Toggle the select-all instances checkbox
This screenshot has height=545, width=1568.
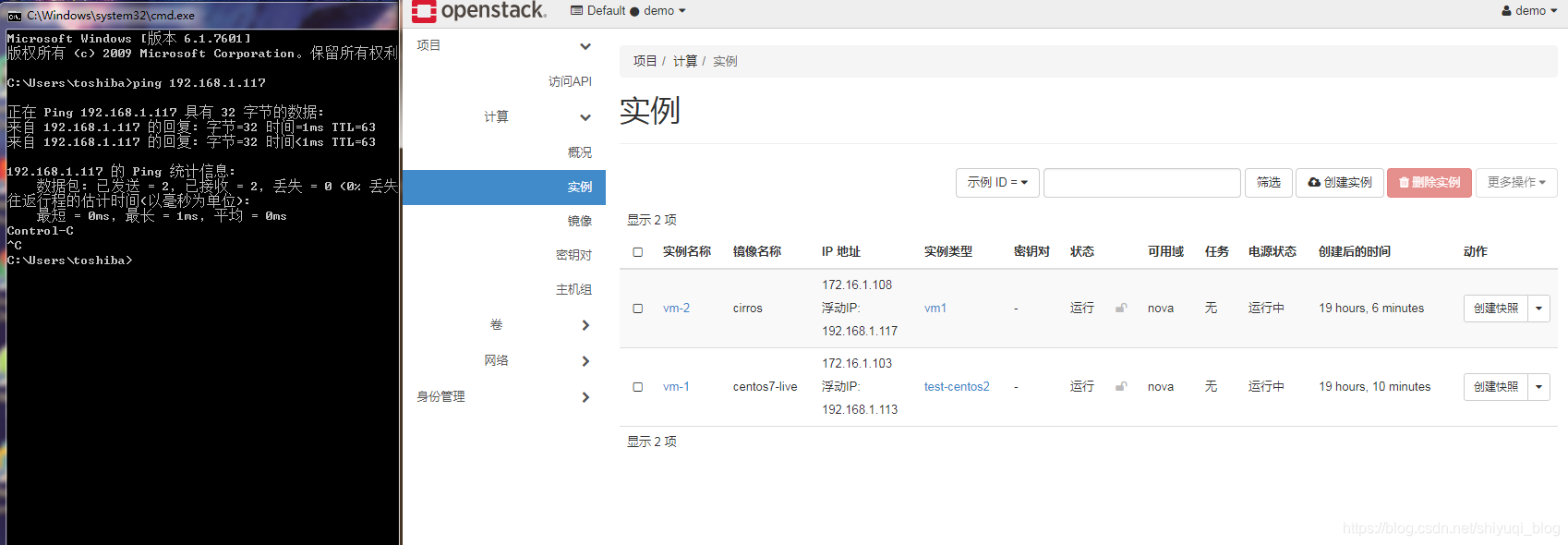point(637,252)
